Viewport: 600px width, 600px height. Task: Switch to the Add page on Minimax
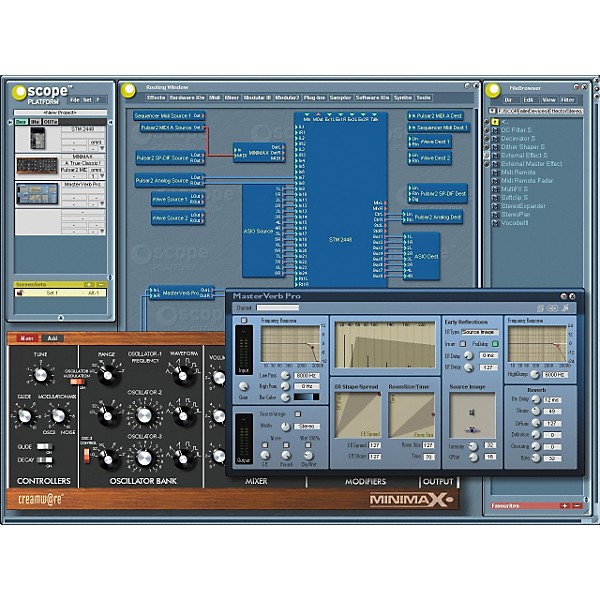click(52, 338)
